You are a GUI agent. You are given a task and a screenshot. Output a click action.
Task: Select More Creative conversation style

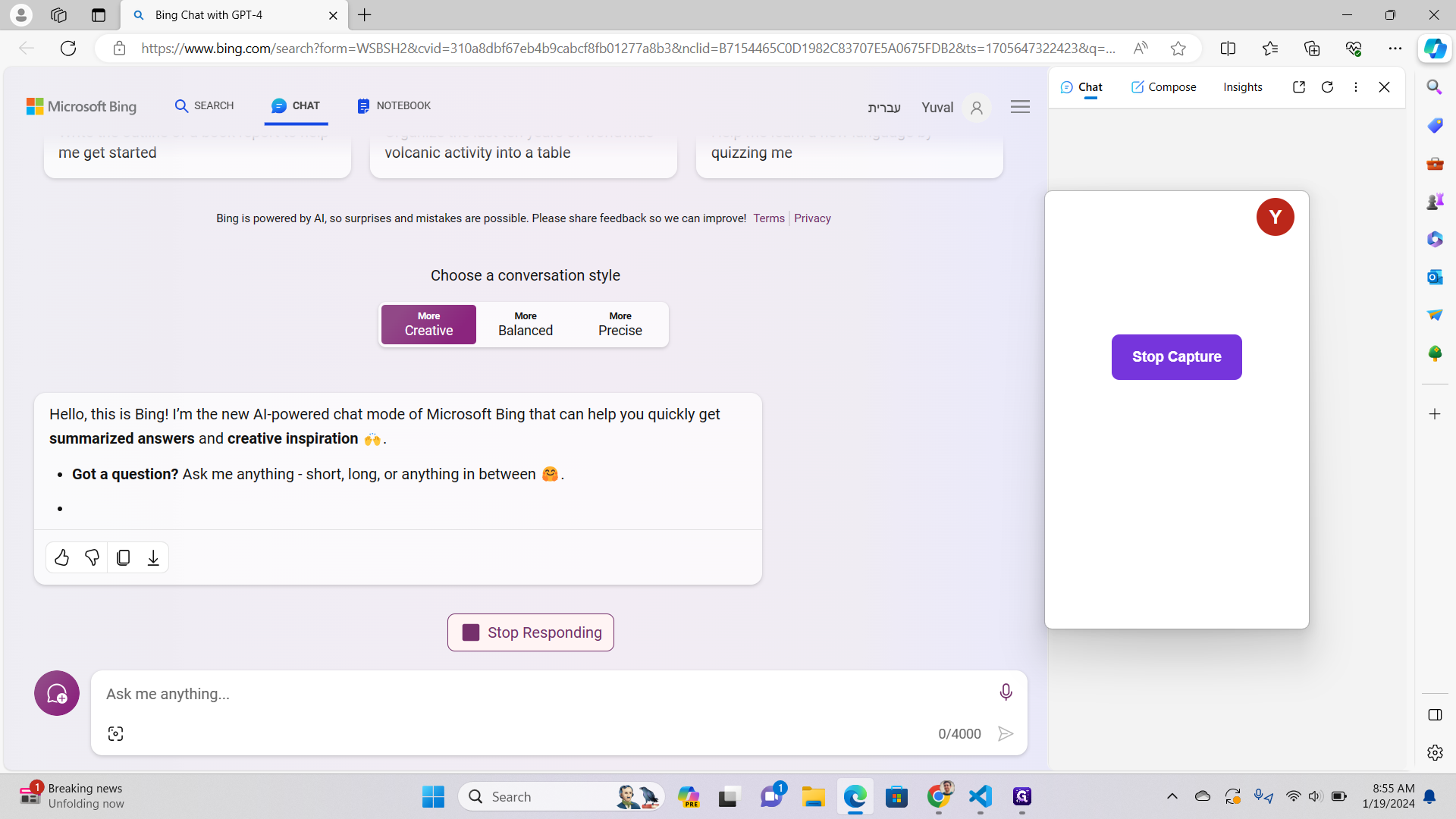pos(428,325)
